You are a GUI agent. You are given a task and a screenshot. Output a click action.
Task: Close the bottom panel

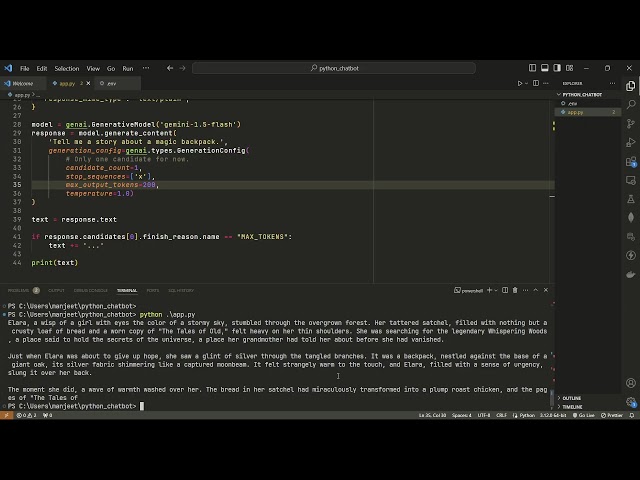(x=546, y=290)
